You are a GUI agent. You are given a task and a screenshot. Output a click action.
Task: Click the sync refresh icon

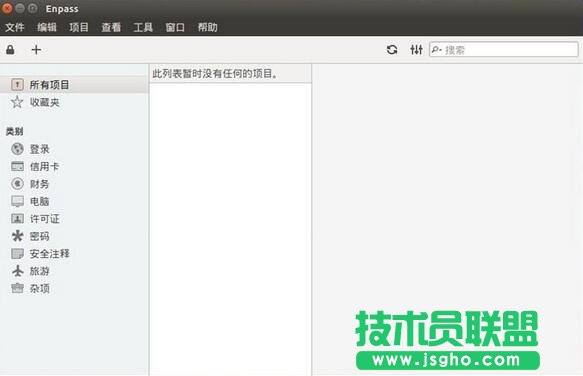coord(392,49)
